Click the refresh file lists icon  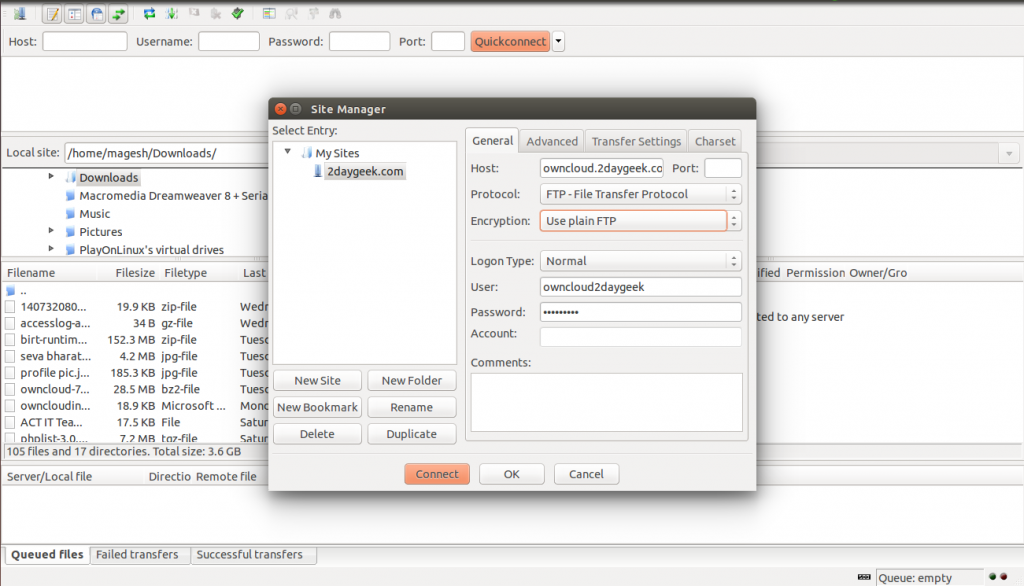[x=149, y=14]
